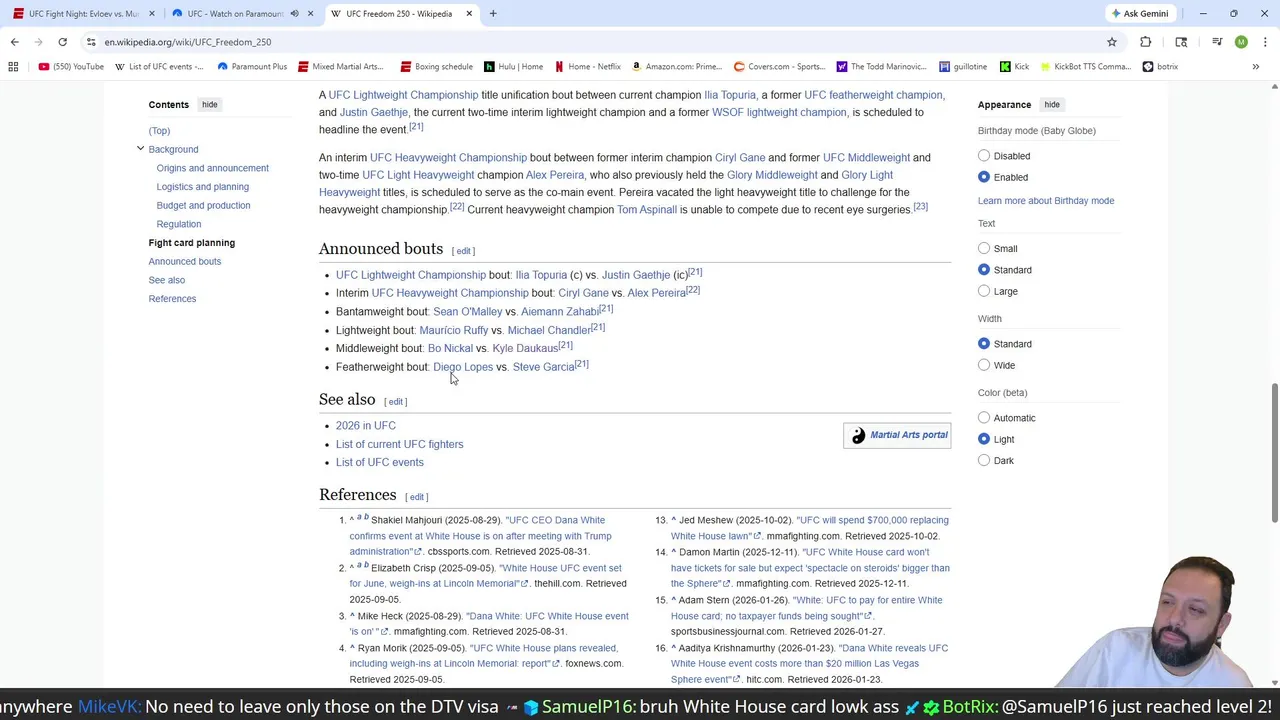Open the Chrome profile avatar
Image resolution: width=1280 pixels, height=720 pixels.
tap(1241, 42)
